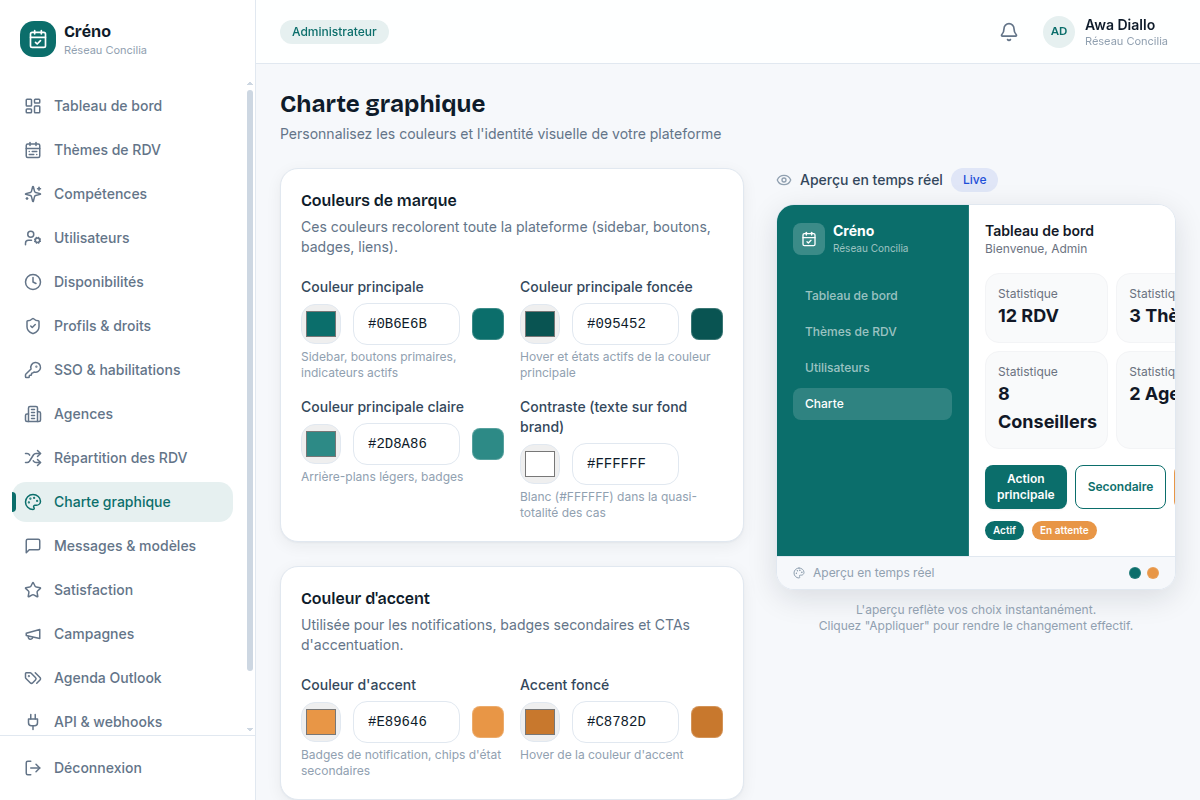Screen dimensions: 1200x800
Task: Open Tableau de bord in the sidebar
Action: 122,106
